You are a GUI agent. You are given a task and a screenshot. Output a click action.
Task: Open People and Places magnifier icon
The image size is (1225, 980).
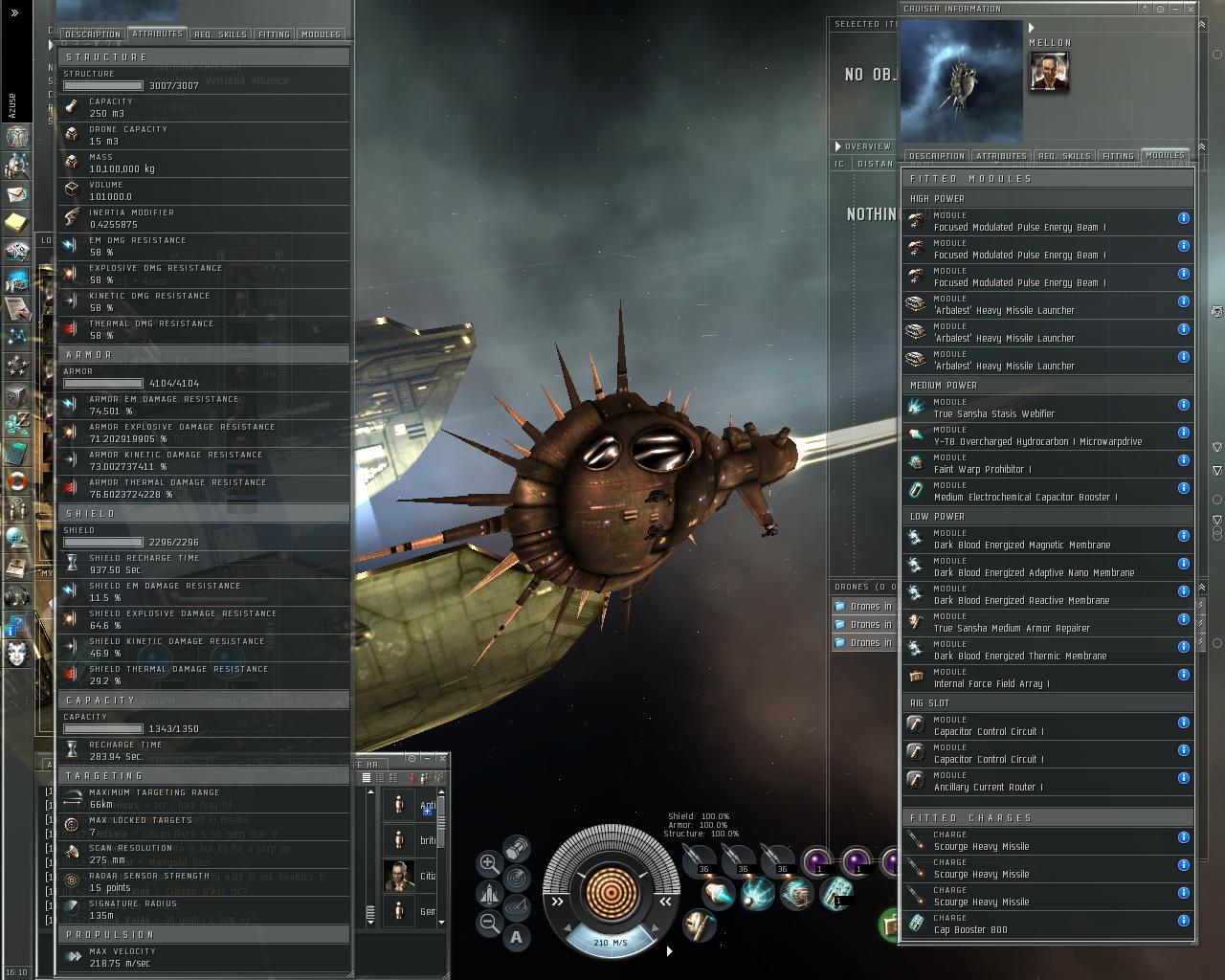click(x=16, y=166)
